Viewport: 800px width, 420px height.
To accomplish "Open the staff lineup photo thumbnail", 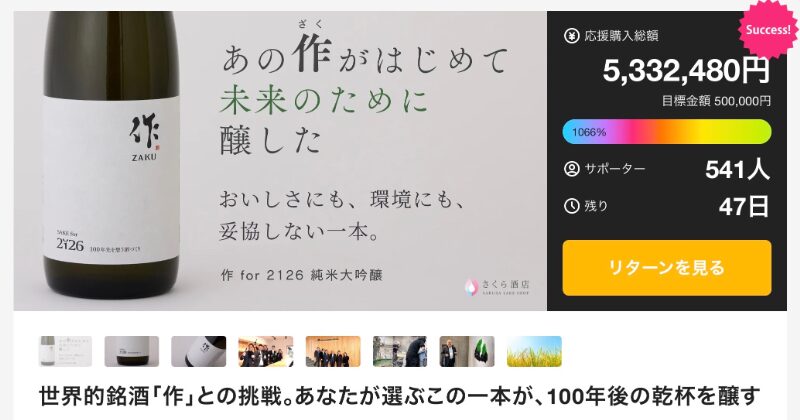I will click(333, 351).
